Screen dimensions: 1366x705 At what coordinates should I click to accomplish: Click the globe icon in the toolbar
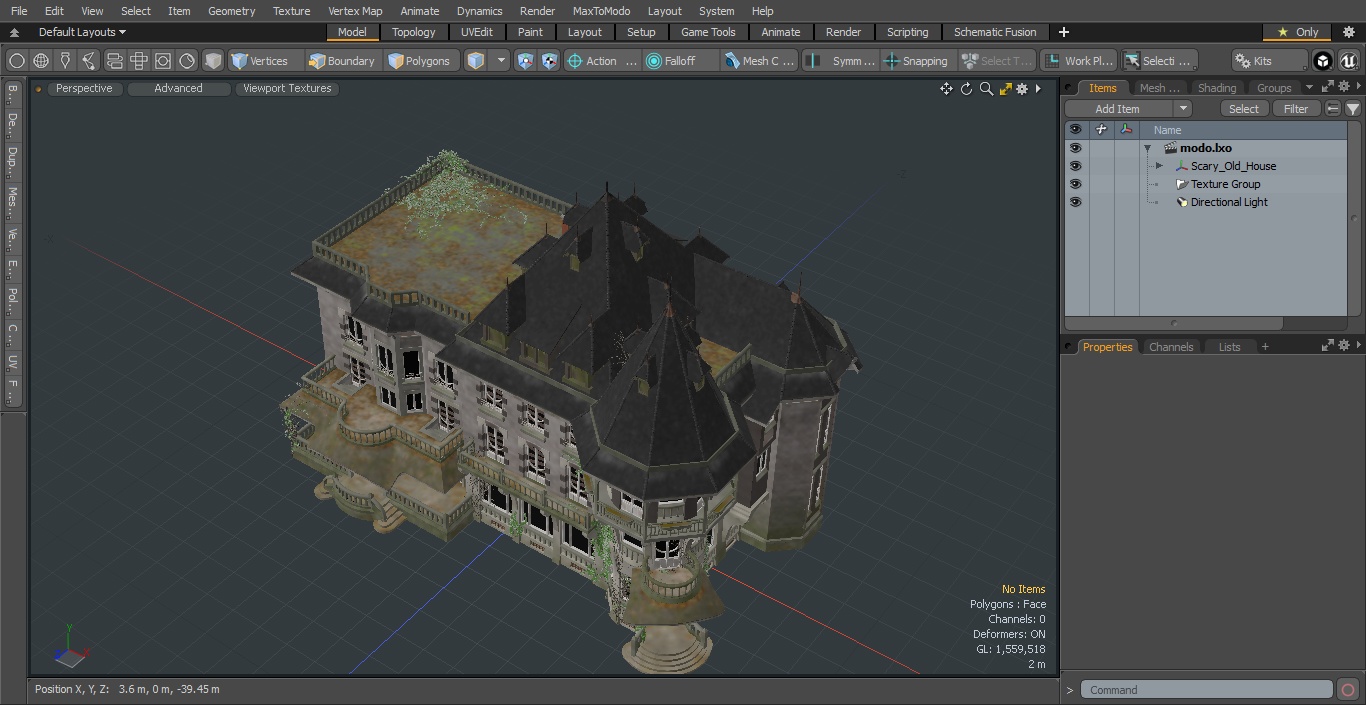coord(41,61)
